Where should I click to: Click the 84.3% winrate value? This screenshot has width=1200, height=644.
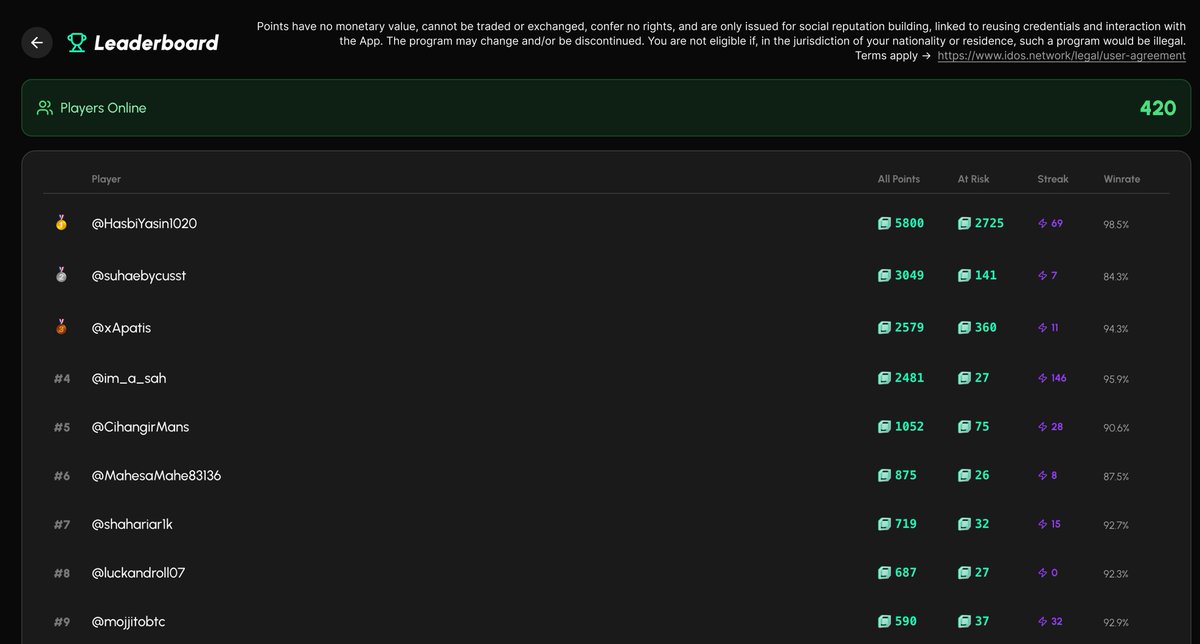[1116, 276]
